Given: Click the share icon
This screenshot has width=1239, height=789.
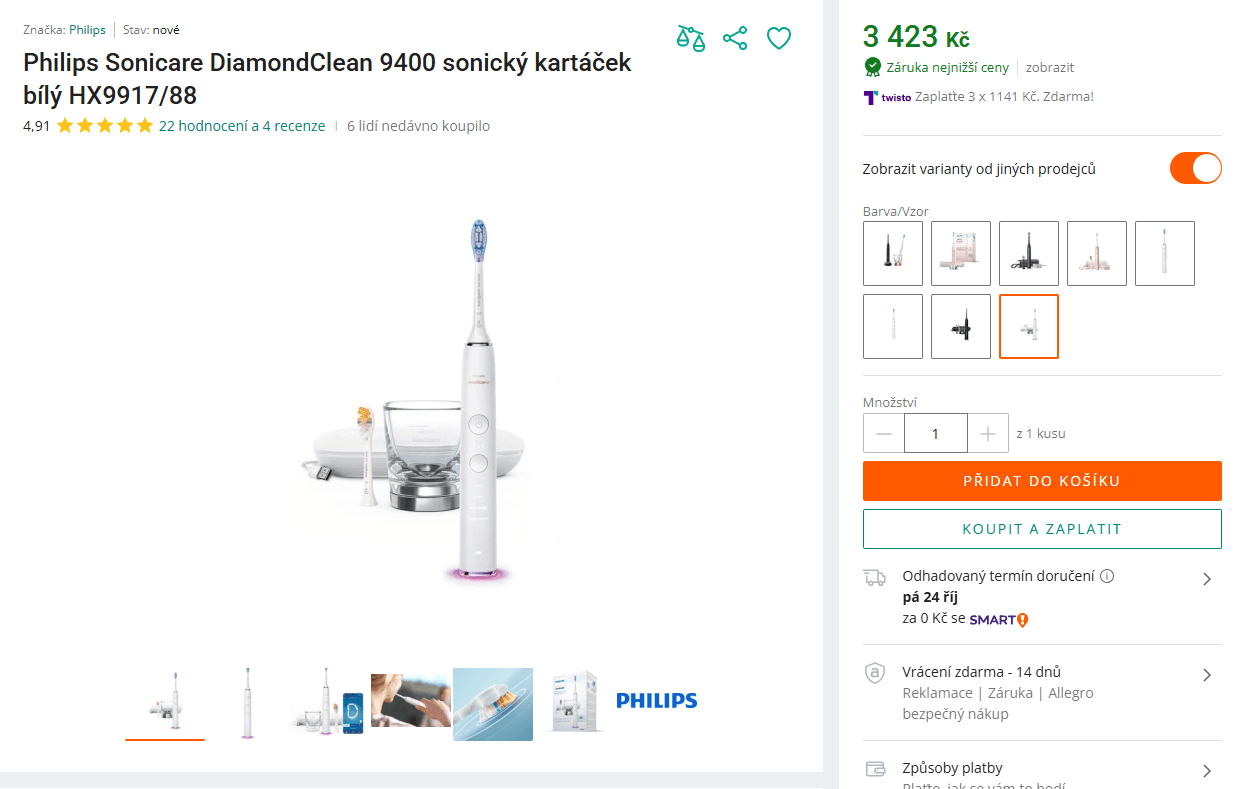Looking at the screenshot, I should coord(735,39).
